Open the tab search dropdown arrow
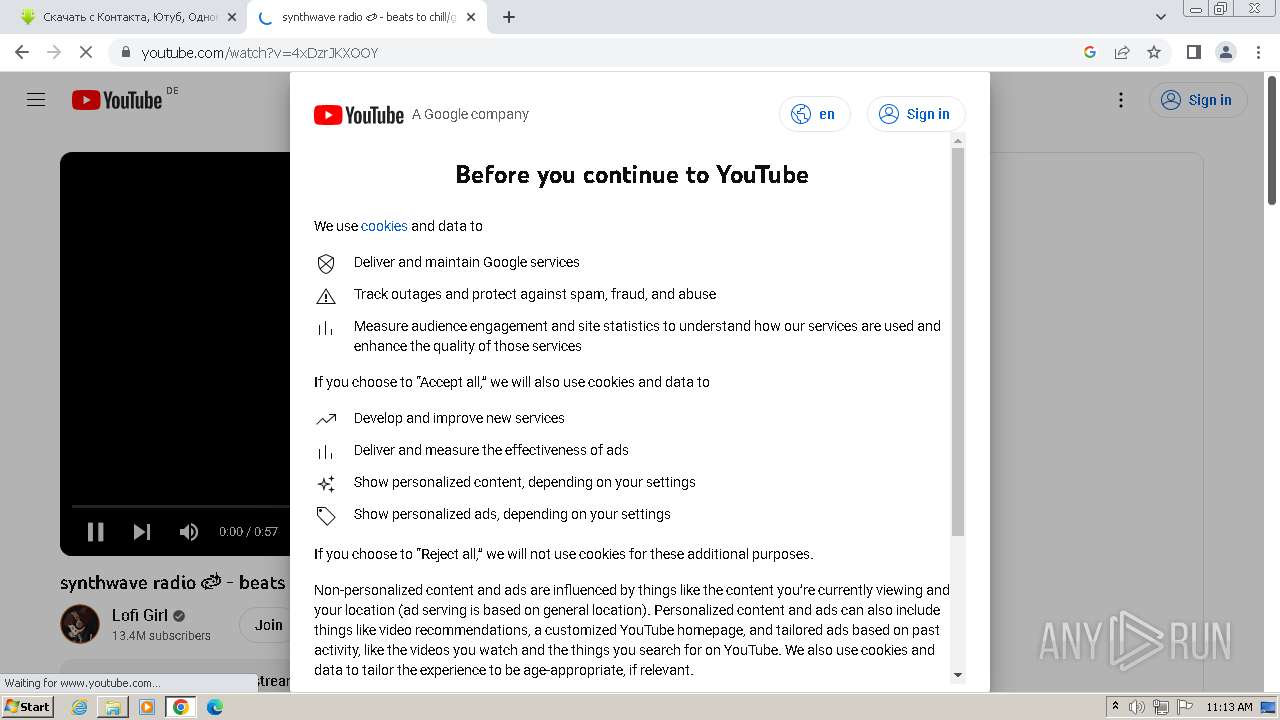Image resolution: width=1280 pixels, height=720 pixels. coord(1161,17)
